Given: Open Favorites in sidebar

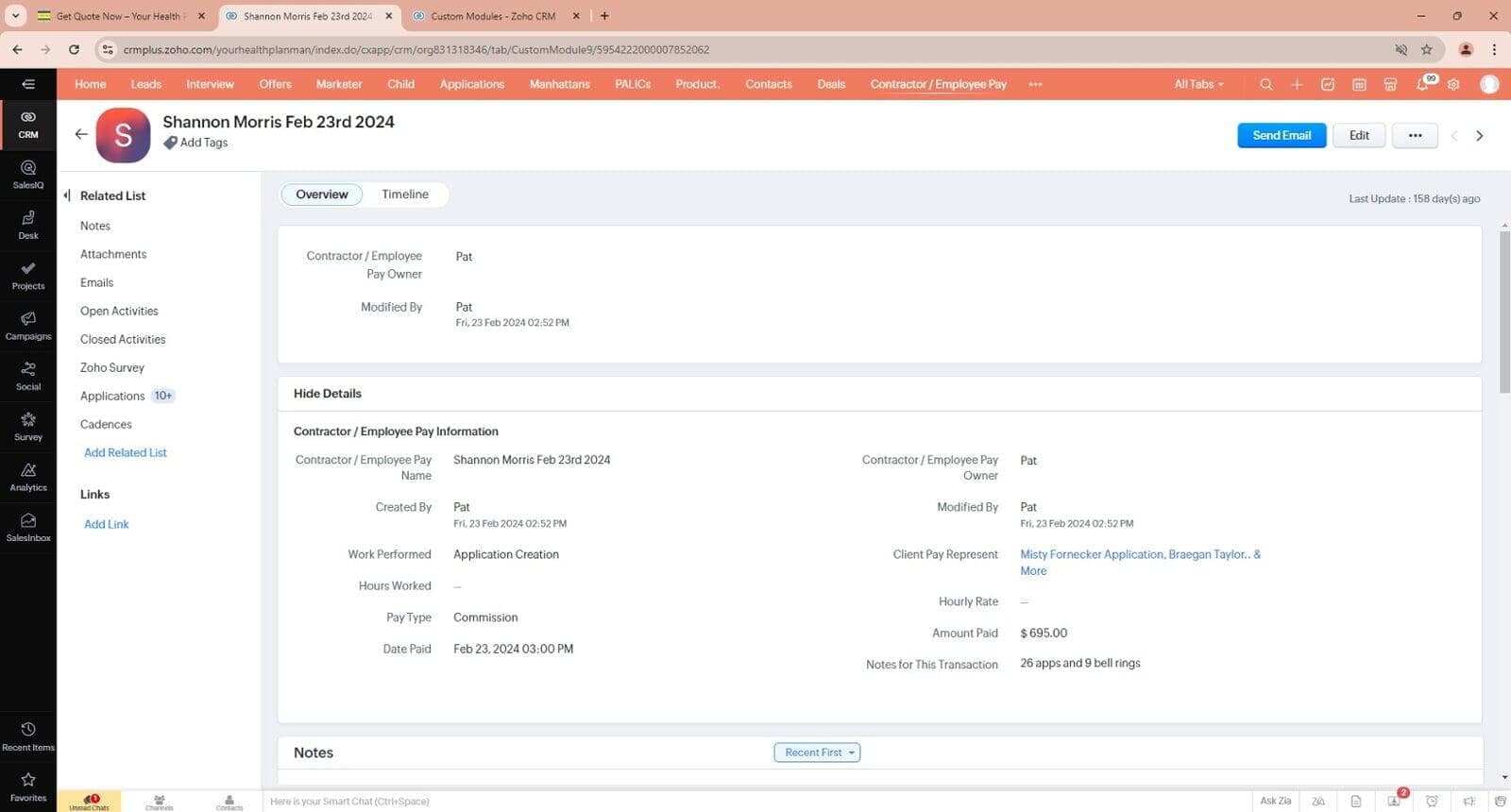Looking at the screenshot, I should pyautogui.click(x=28, y=787).
